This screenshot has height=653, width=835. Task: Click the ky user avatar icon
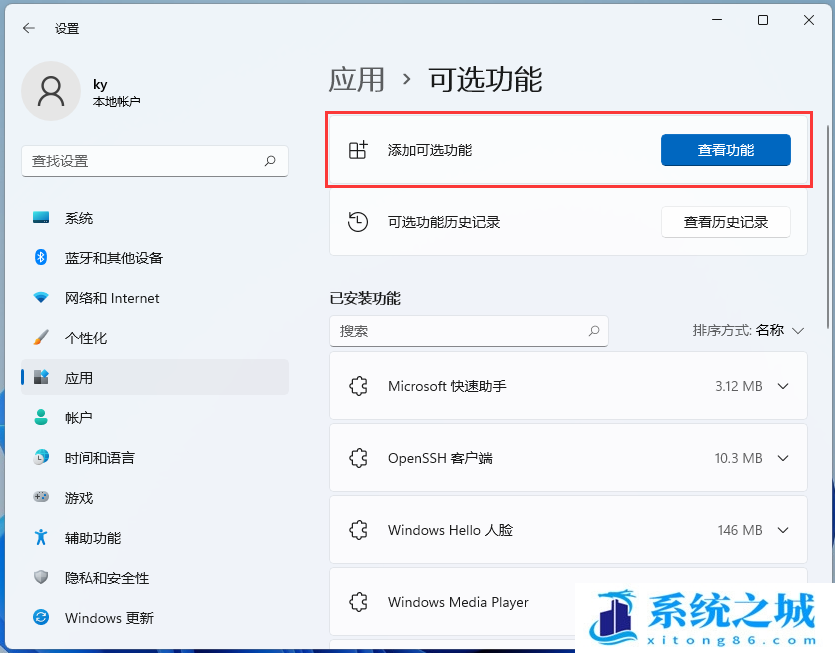click(51, 91)
